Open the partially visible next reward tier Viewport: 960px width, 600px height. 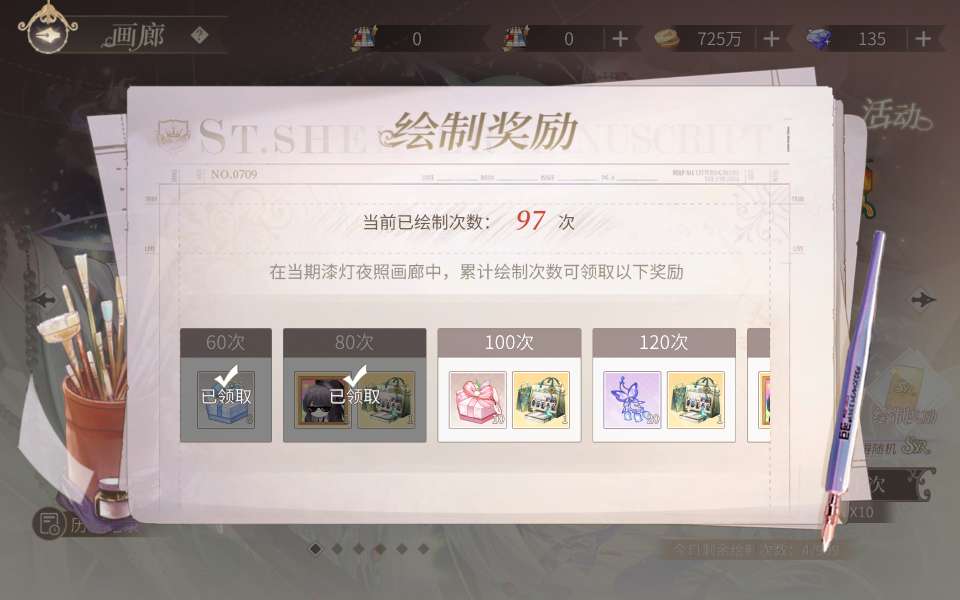[759, 385]
